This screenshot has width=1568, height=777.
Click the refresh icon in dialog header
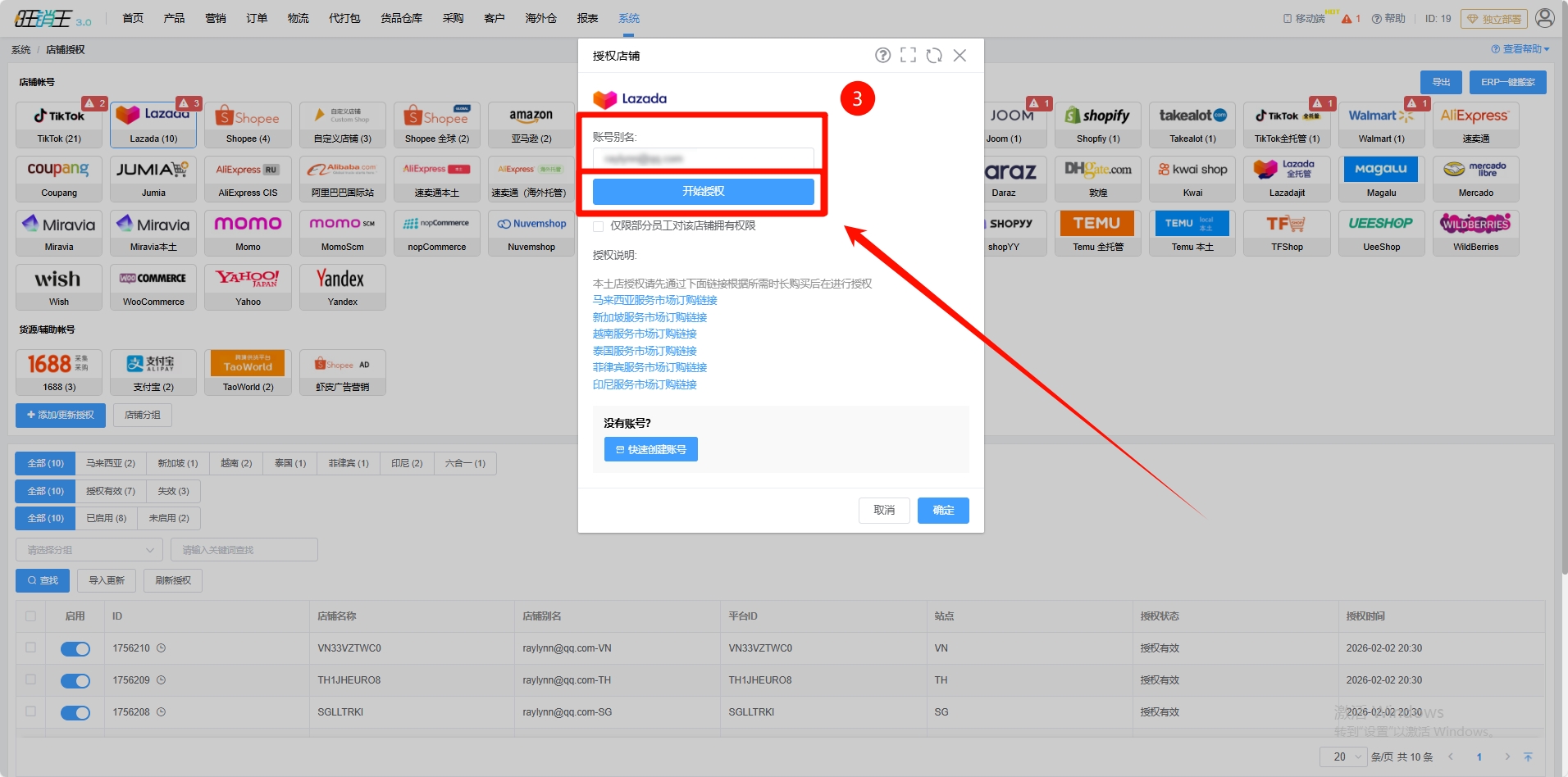point(934,55)
